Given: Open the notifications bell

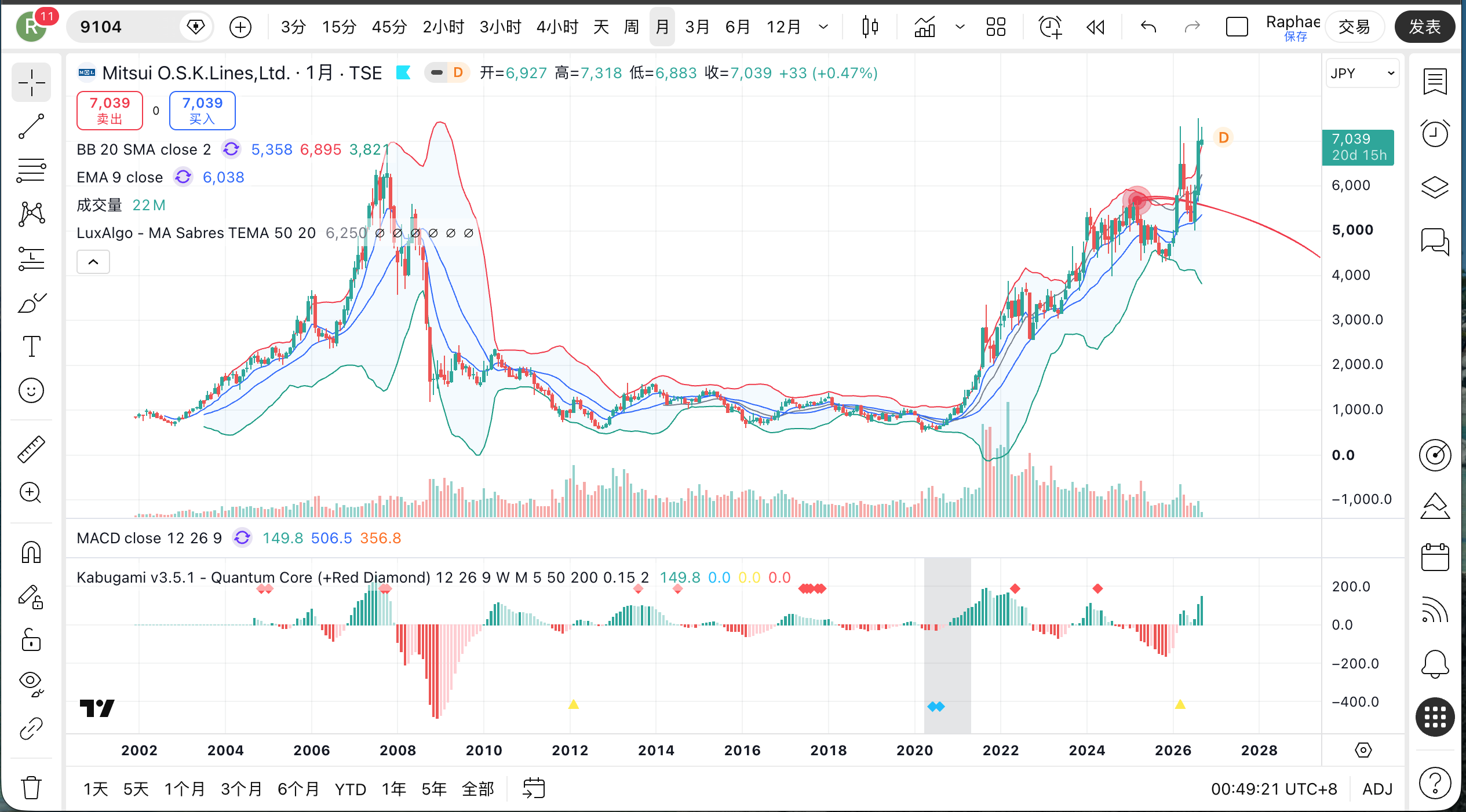Looking at the screenshot, I should [1435, 663].
